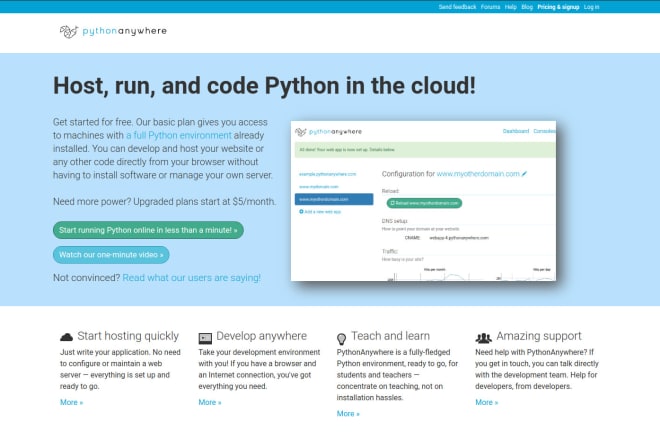
Task: Click the headline 'Host, run, and code Python in the cloud!'
Action: 264,86
